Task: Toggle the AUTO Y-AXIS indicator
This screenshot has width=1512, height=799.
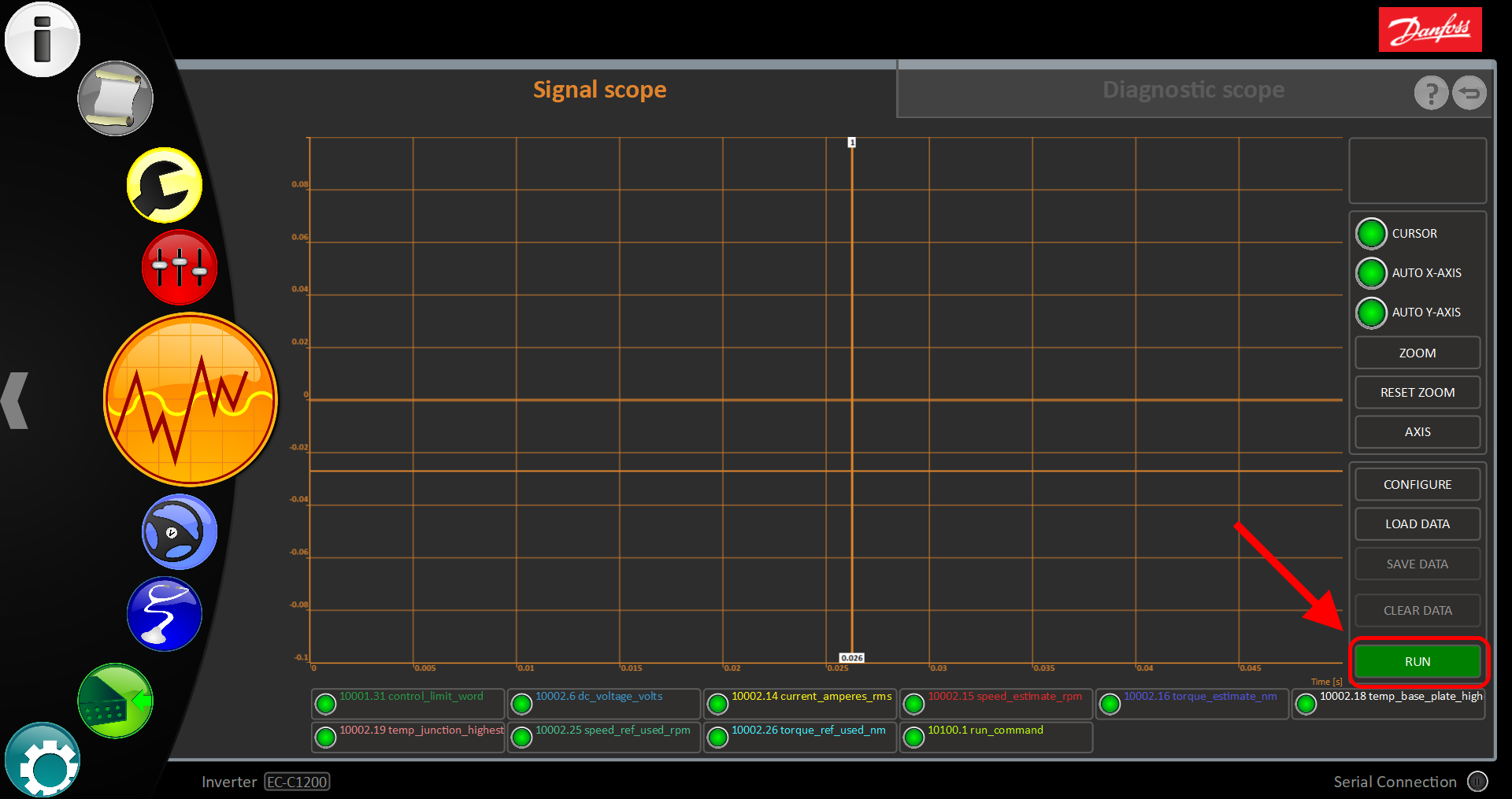Action: (x=1371, y=313)
